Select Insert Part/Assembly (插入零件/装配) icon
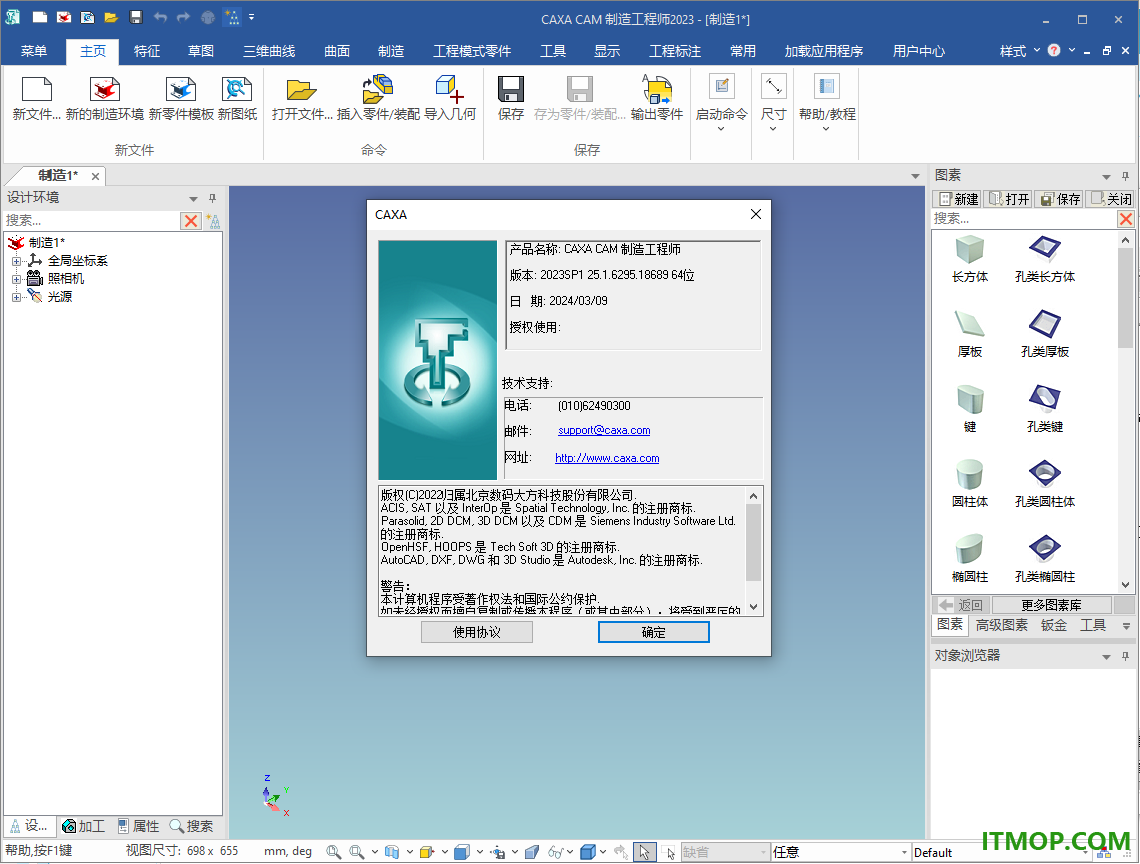Screen dimensions: 1140x864 pyautogui.click(x=378, y=89)
